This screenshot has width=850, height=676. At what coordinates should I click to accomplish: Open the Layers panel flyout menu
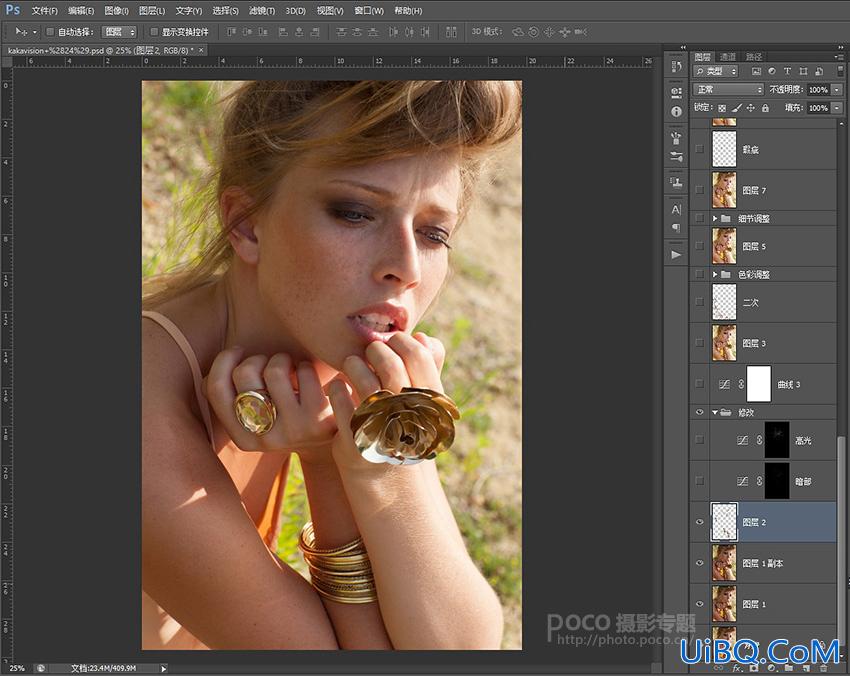[x=840, y=56]
